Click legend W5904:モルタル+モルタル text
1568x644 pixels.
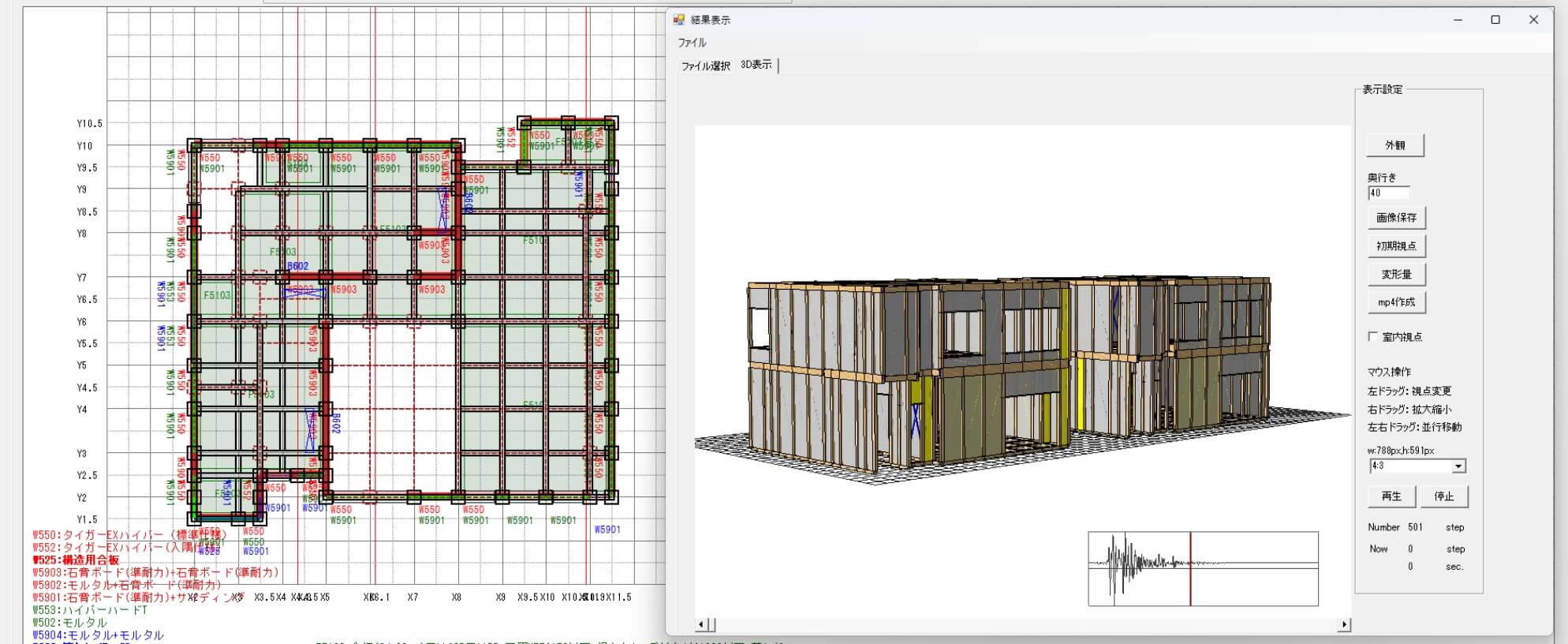pos(98,635)
